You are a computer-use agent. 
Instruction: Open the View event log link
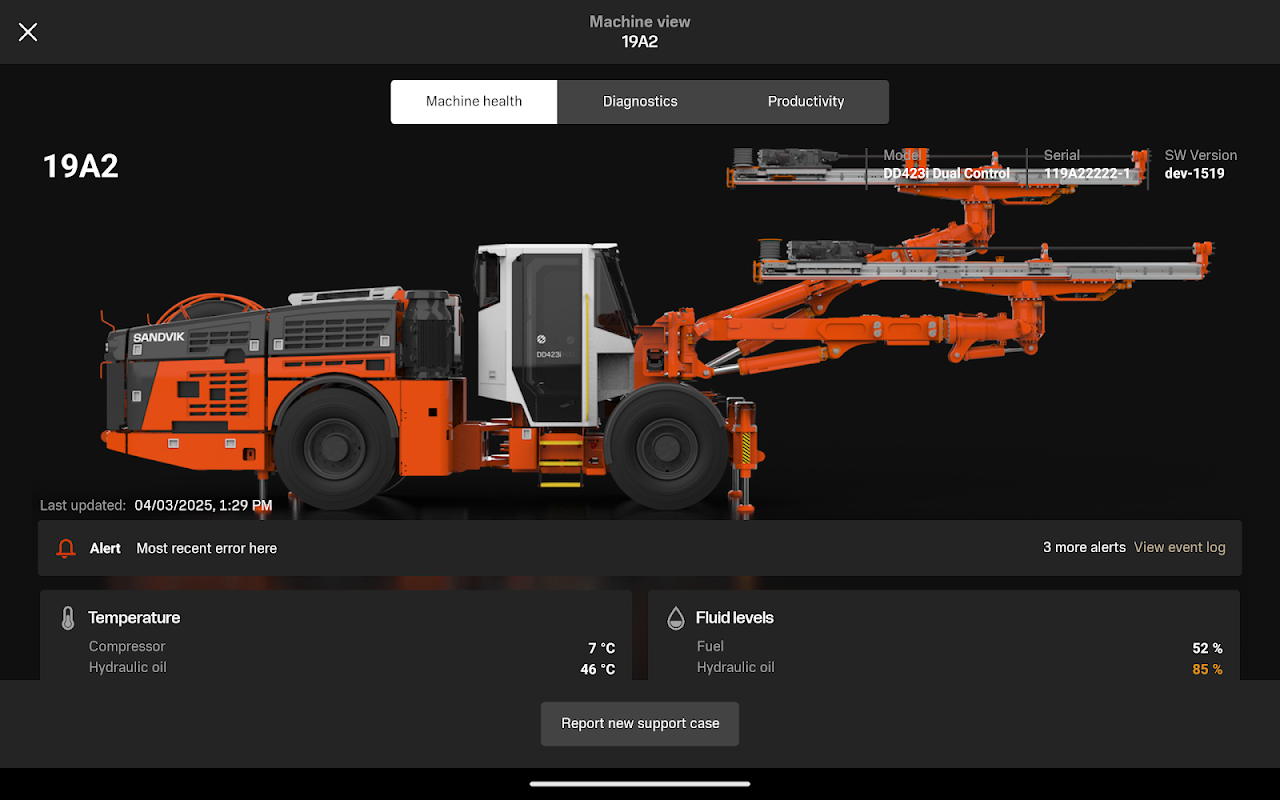pyautogui.click(x=1179, y=547)
